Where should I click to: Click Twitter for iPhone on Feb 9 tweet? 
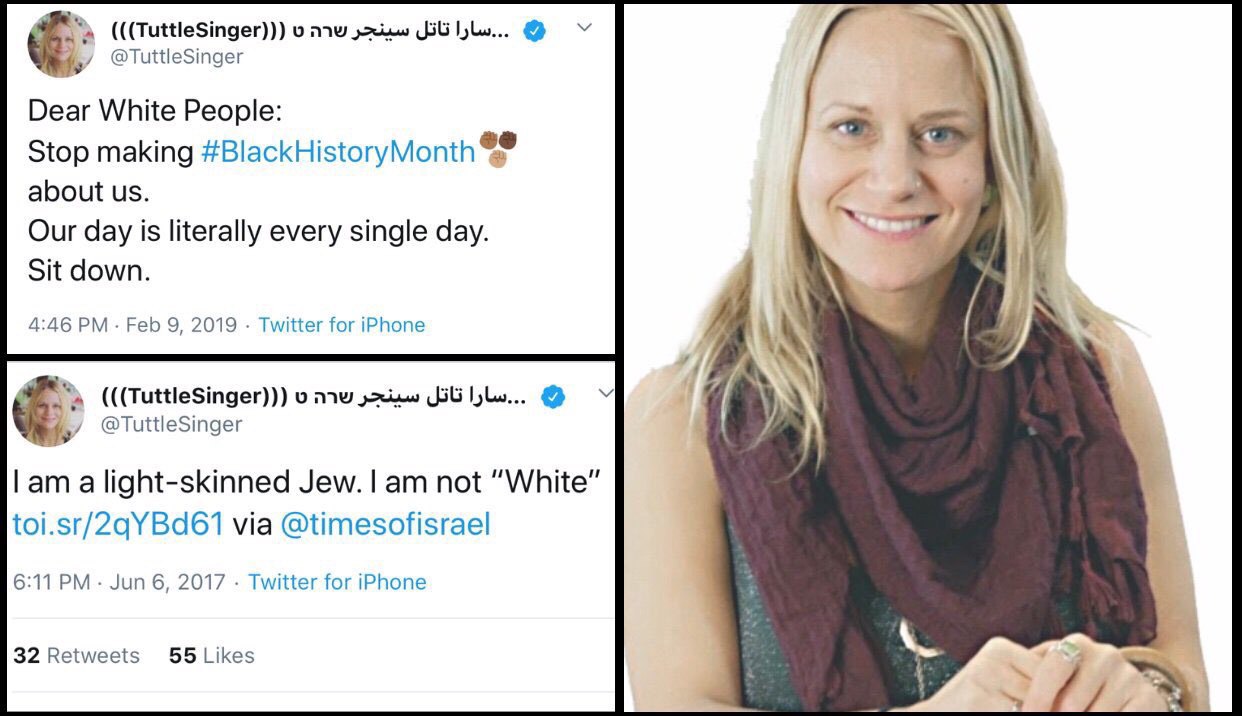pos(342,325)
